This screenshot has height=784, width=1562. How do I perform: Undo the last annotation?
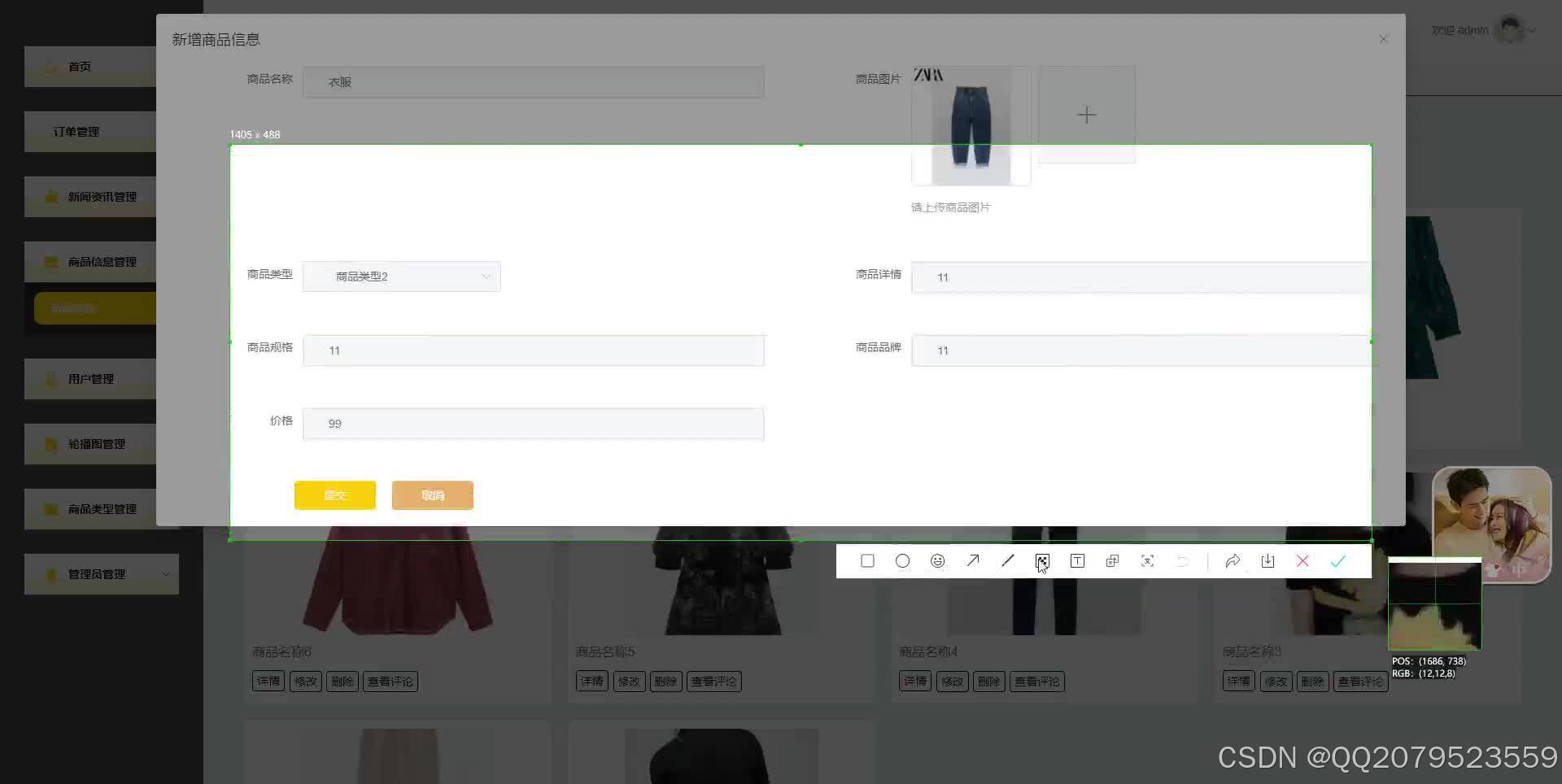(1182, 561)
